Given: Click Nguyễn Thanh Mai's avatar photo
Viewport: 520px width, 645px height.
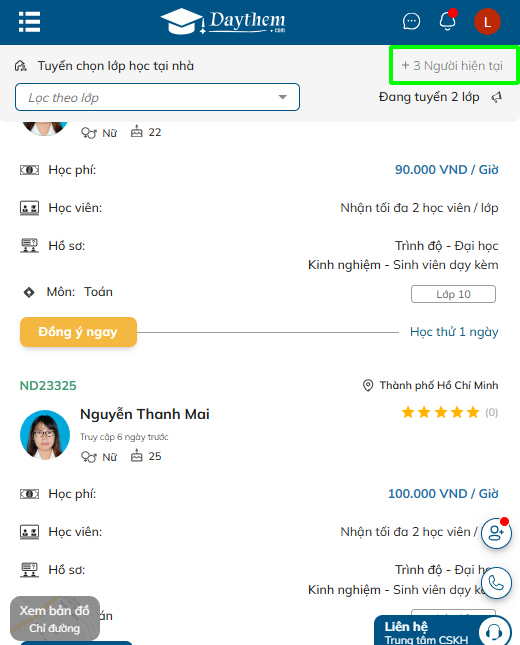Looking at the screenshot, I should tap(45, 434).
